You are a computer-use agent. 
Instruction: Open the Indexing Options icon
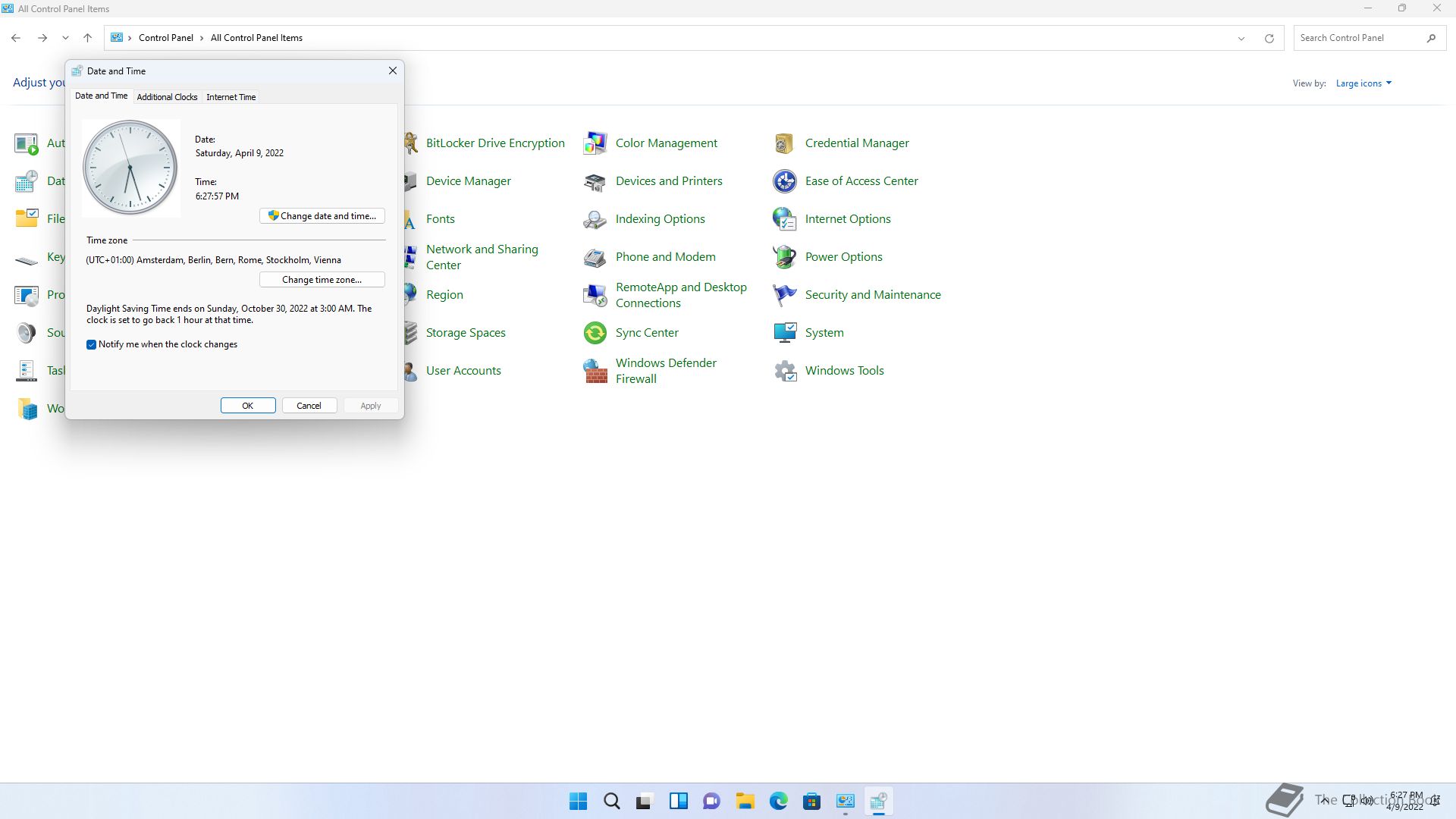coord(595,218)
